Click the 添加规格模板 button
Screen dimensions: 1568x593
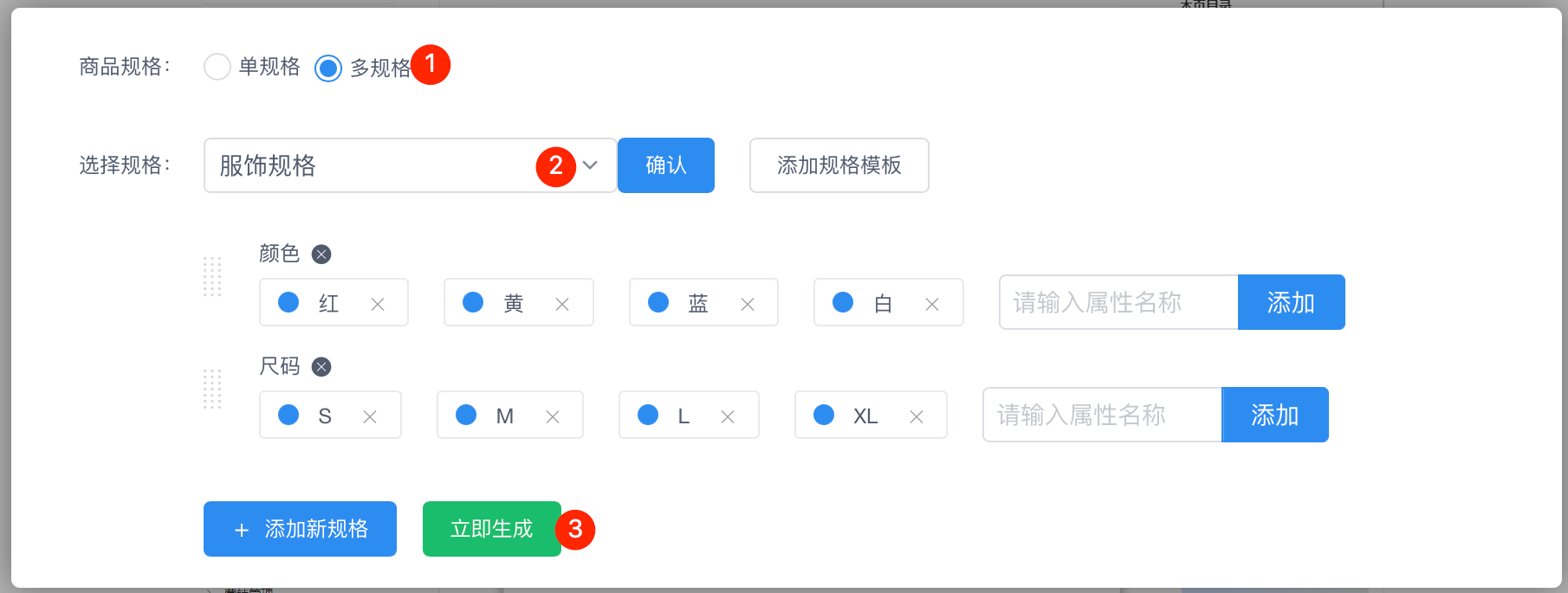point(839,165)
